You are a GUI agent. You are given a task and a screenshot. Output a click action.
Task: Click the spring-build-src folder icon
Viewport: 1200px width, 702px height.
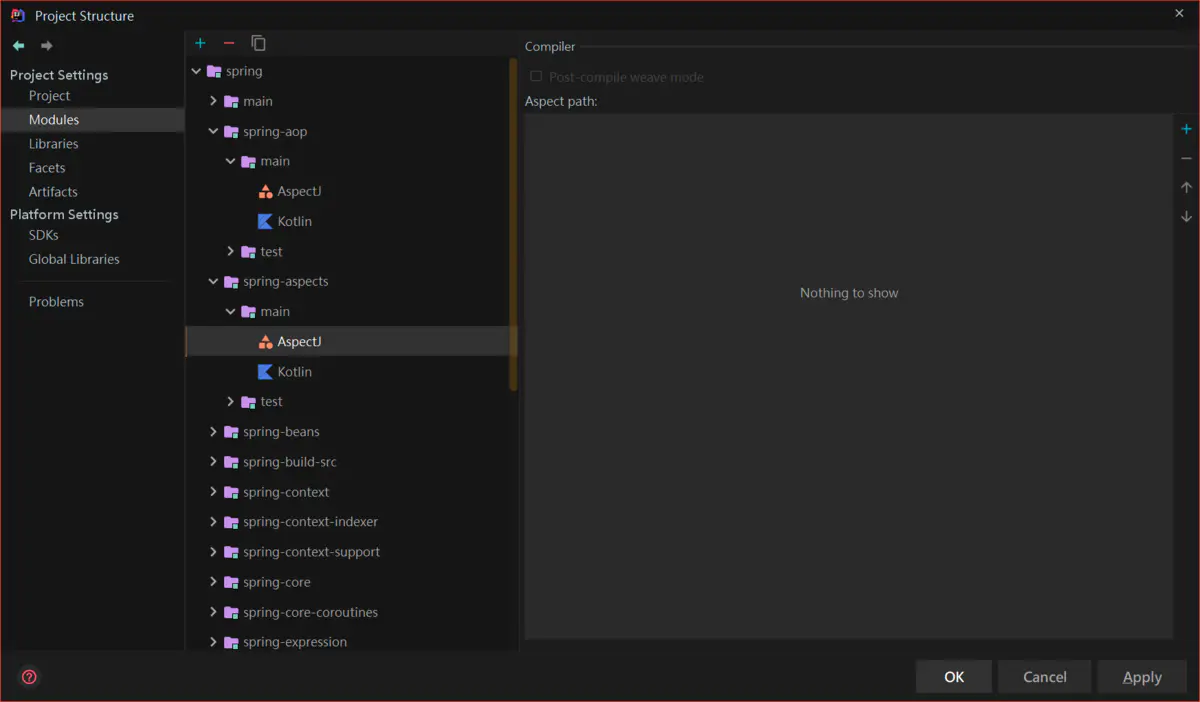(231, 462)
